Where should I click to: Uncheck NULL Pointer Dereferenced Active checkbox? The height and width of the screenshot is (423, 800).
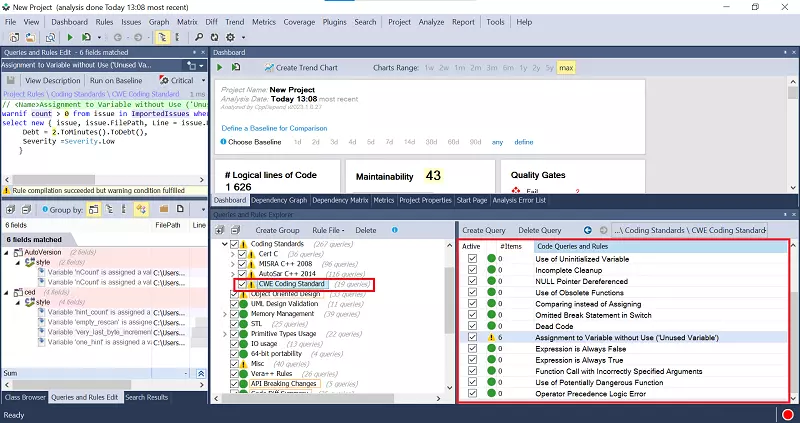(x=472, y=281)
